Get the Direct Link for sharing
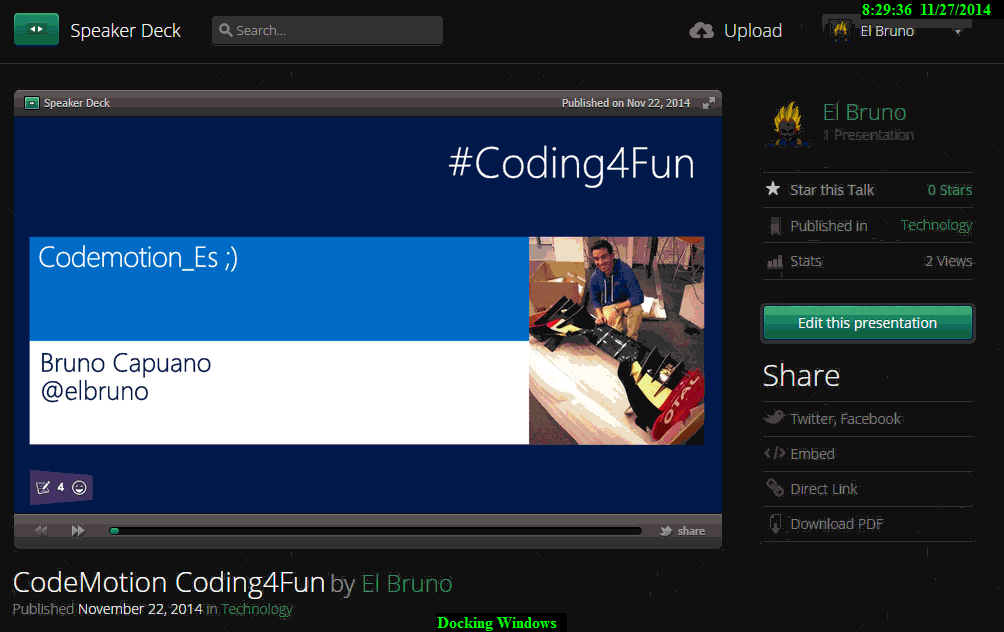 coord(823,489)
